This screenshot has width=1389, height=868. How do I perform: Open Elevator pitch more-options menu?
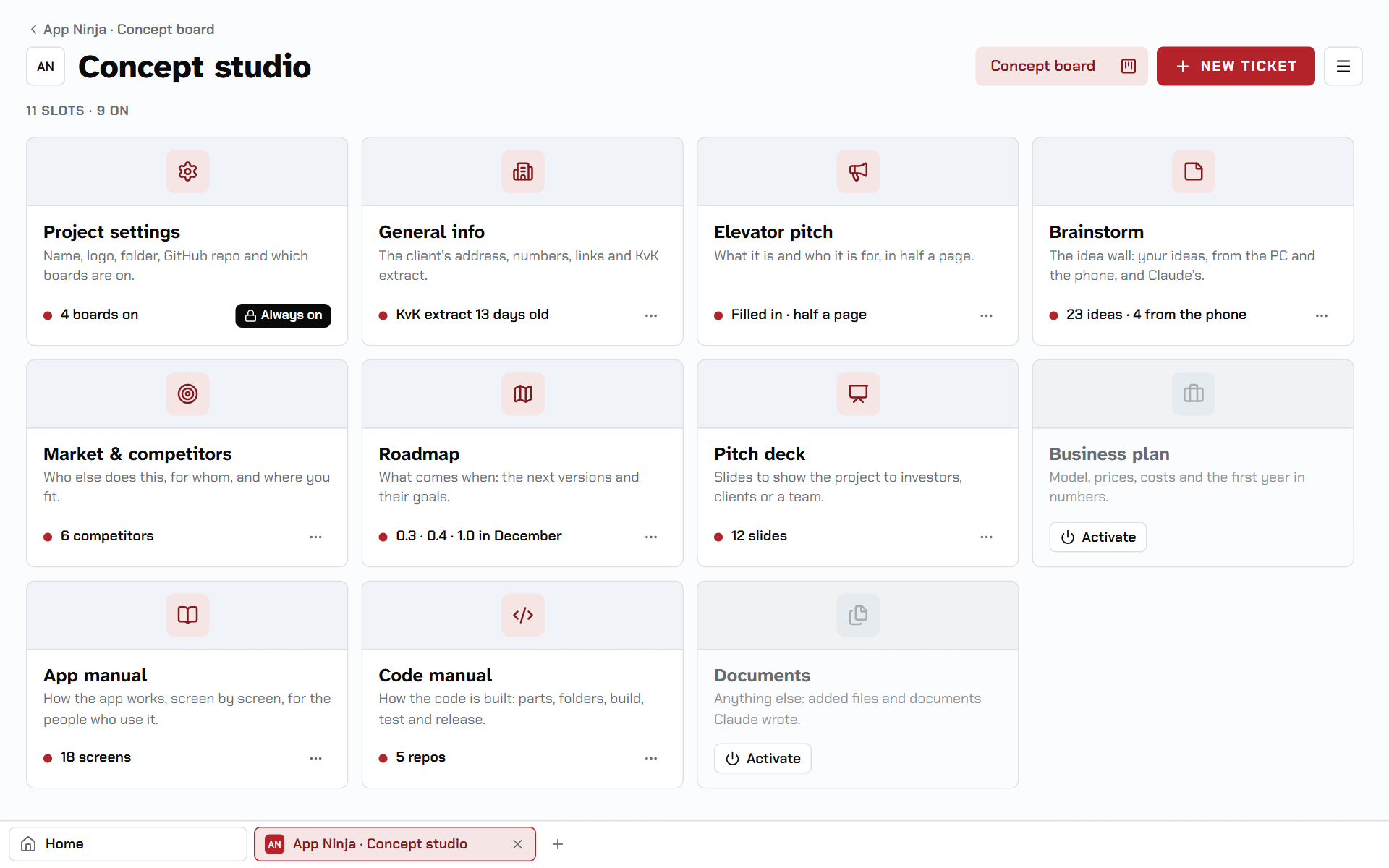[x=986, y=315]
